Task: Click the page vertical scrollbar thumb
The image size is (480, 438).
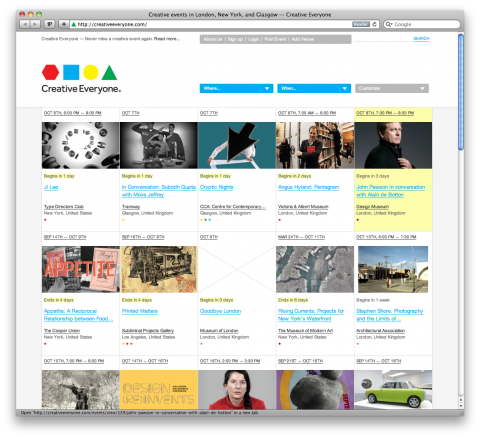Action: pos(461,92)
